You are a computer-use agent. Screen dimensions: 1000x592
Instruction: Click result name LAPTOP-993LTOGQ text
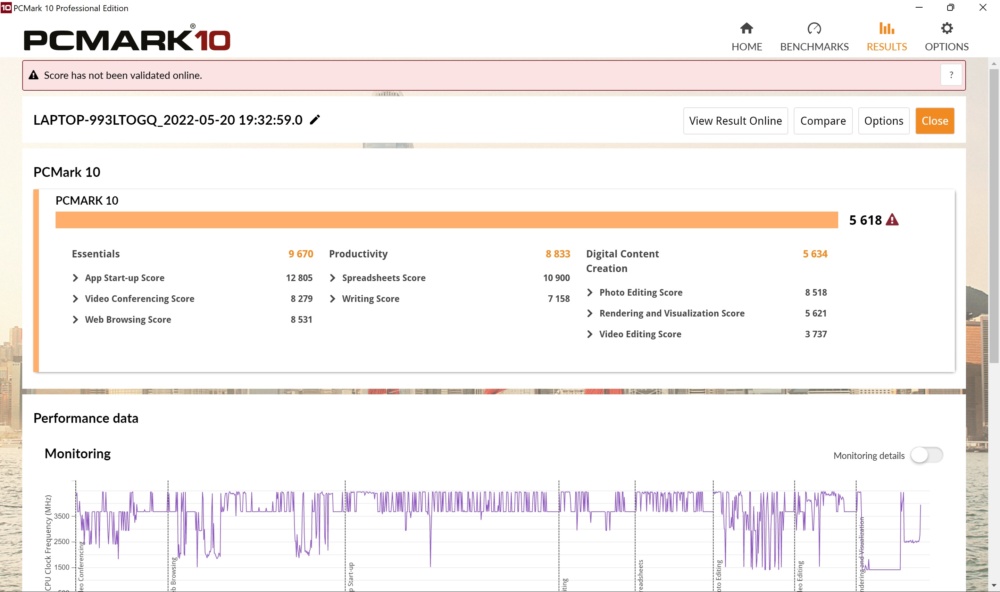click(x=168, y=120)
